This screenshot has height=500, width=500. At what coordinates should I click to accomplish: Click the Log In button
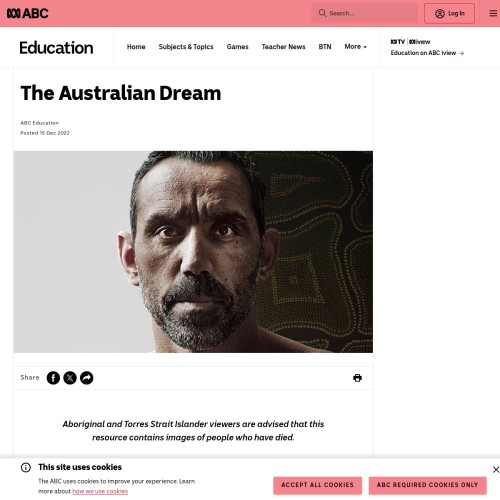[449, 13]
